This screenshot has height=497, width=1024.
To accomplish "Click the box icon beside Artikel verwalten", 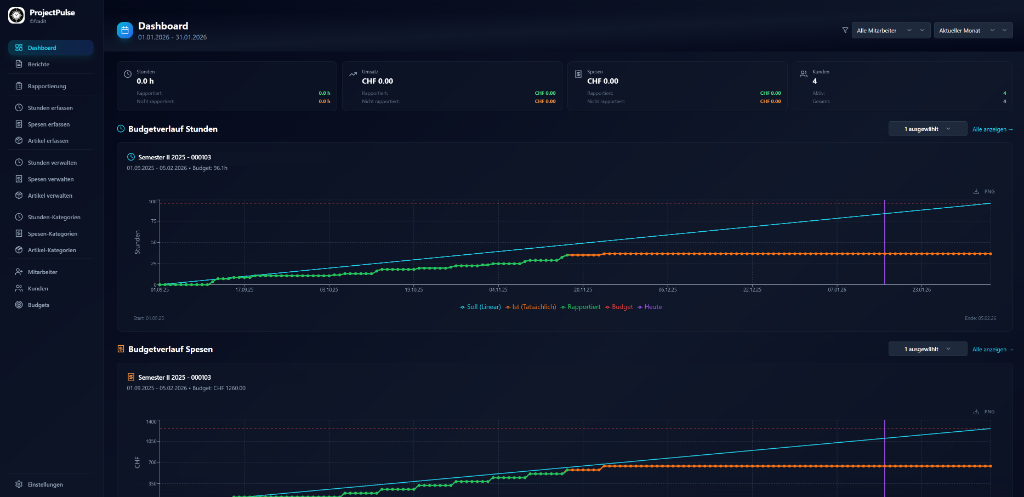I will (19, 195).
